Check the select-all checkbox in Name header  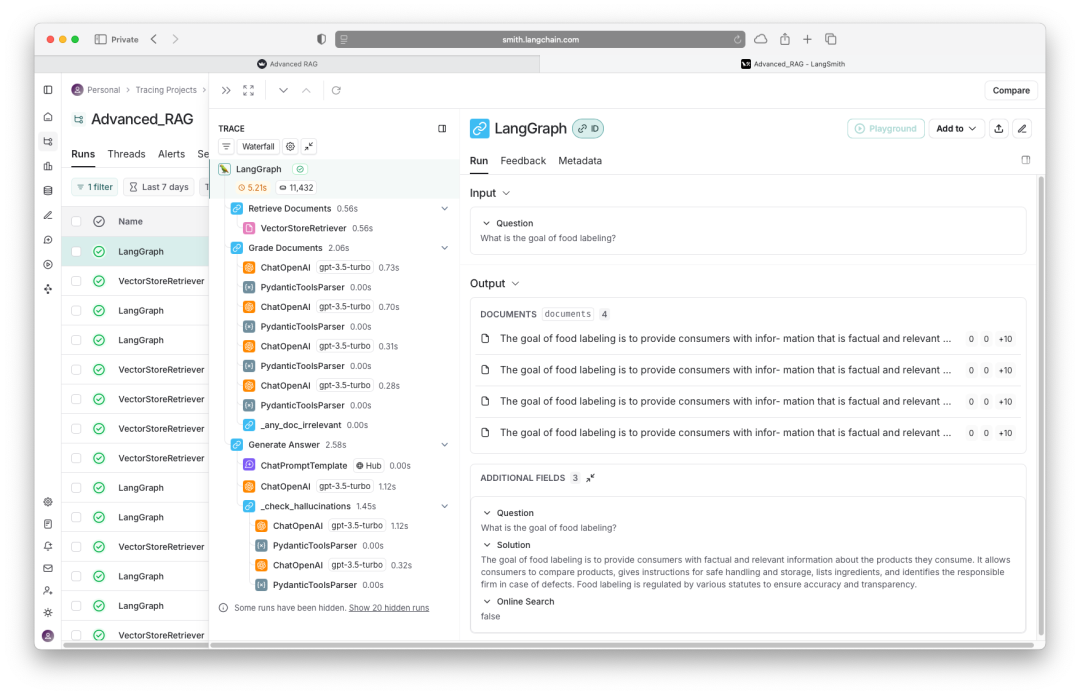pos(76,221)
